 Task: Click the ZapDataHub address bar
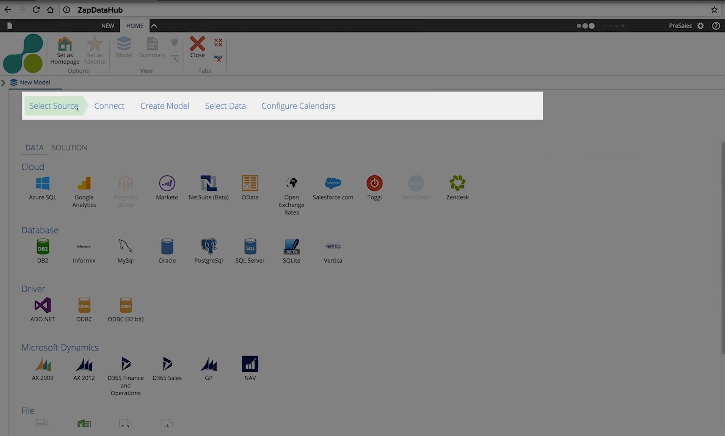[x=388, y=10]
